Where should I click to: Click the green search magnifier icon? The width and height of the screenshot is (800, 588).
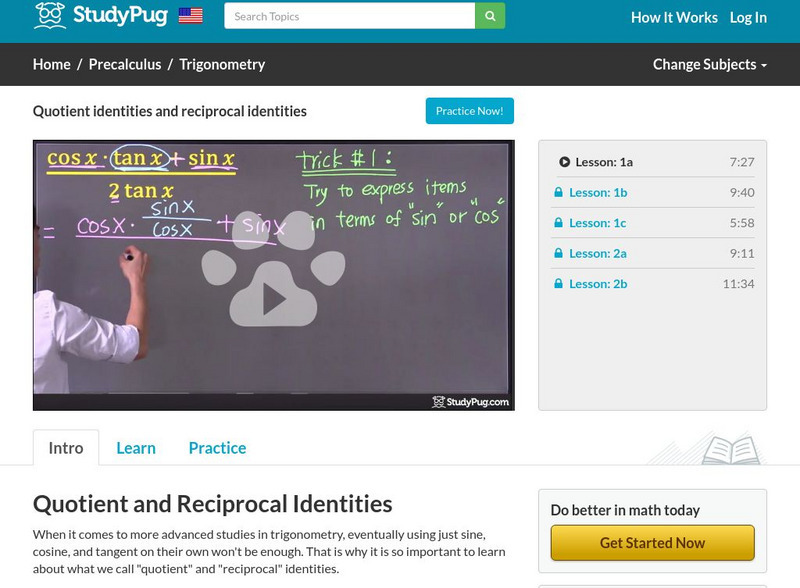pos(488,17)
